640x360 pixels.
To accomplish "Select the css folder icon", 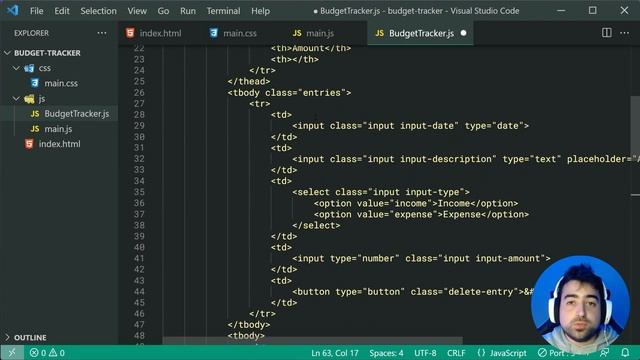I will (x=29, y=68).
